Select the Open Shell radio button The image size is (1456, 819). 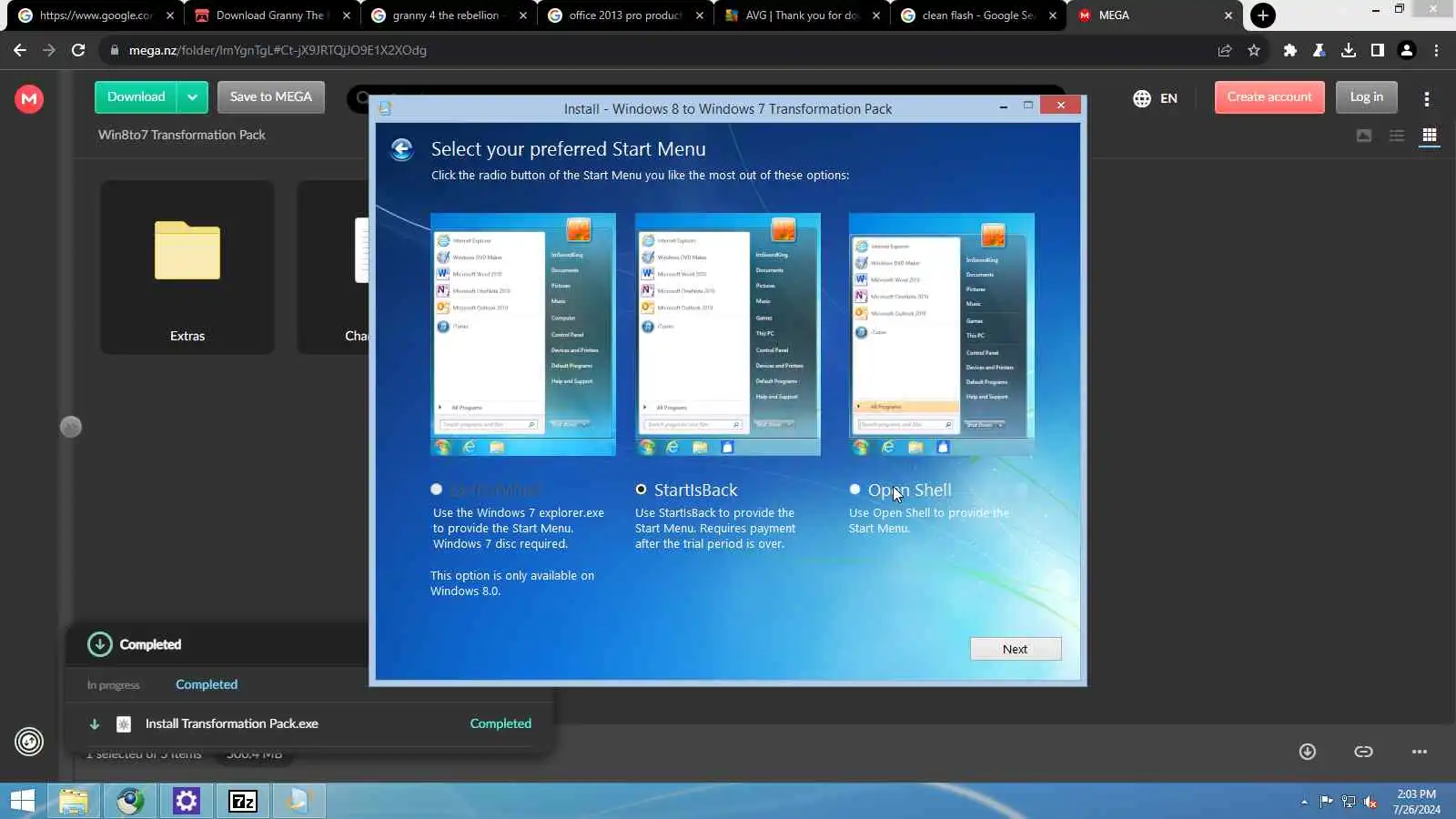(x=854, y=490)
